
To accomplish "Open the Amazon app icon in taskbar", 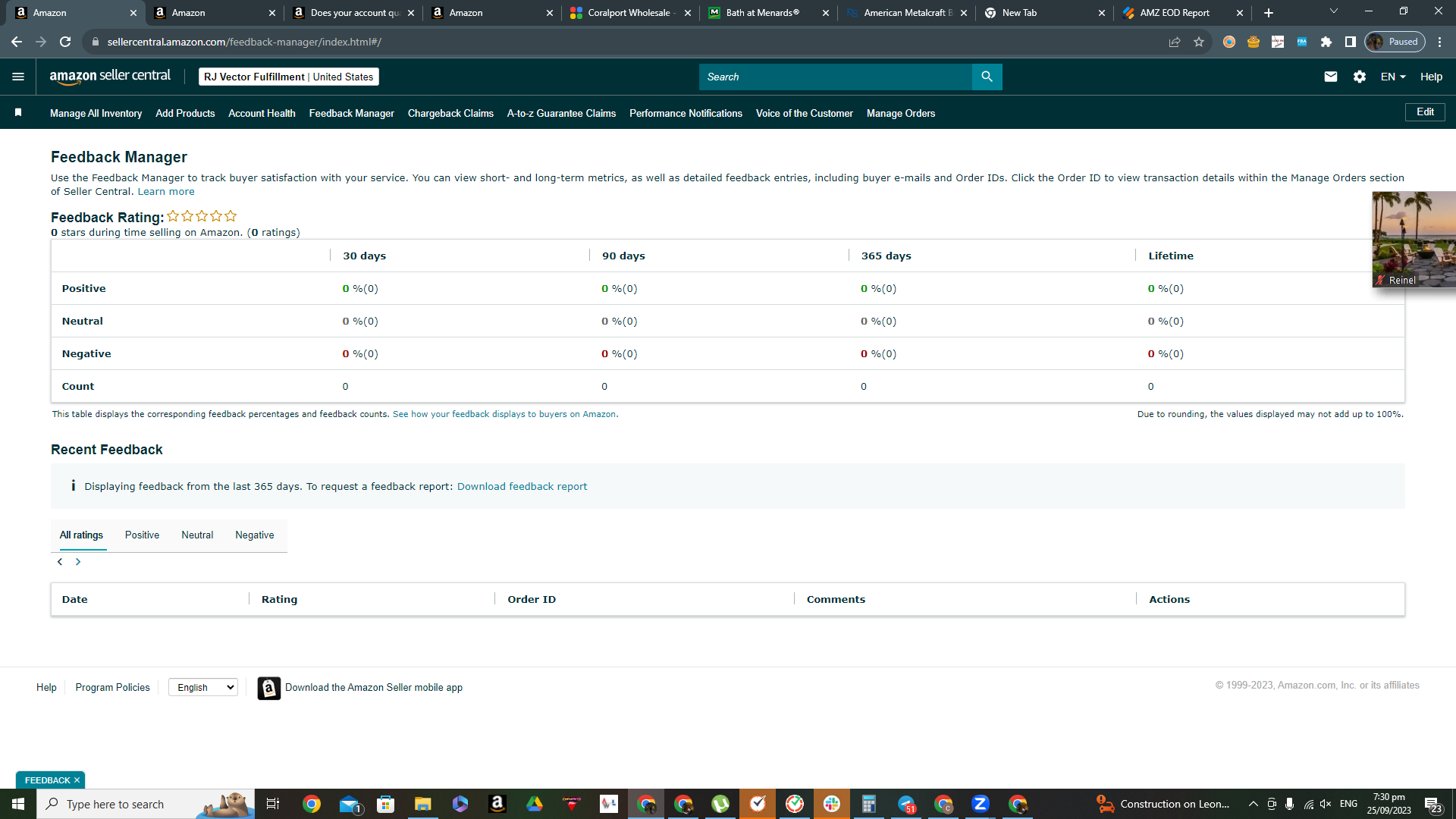I will (x=497, y=804).
